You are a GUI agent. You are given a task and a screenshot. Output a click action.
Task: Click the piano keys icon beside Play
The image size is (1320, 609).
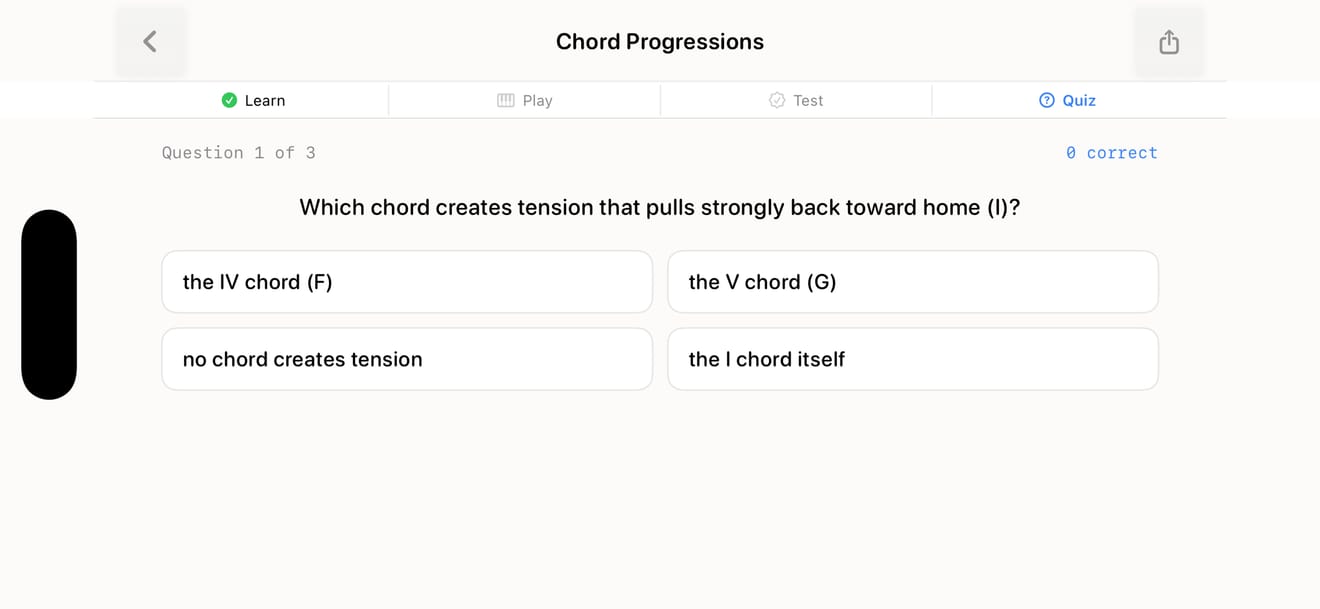(x=506, y=100)
